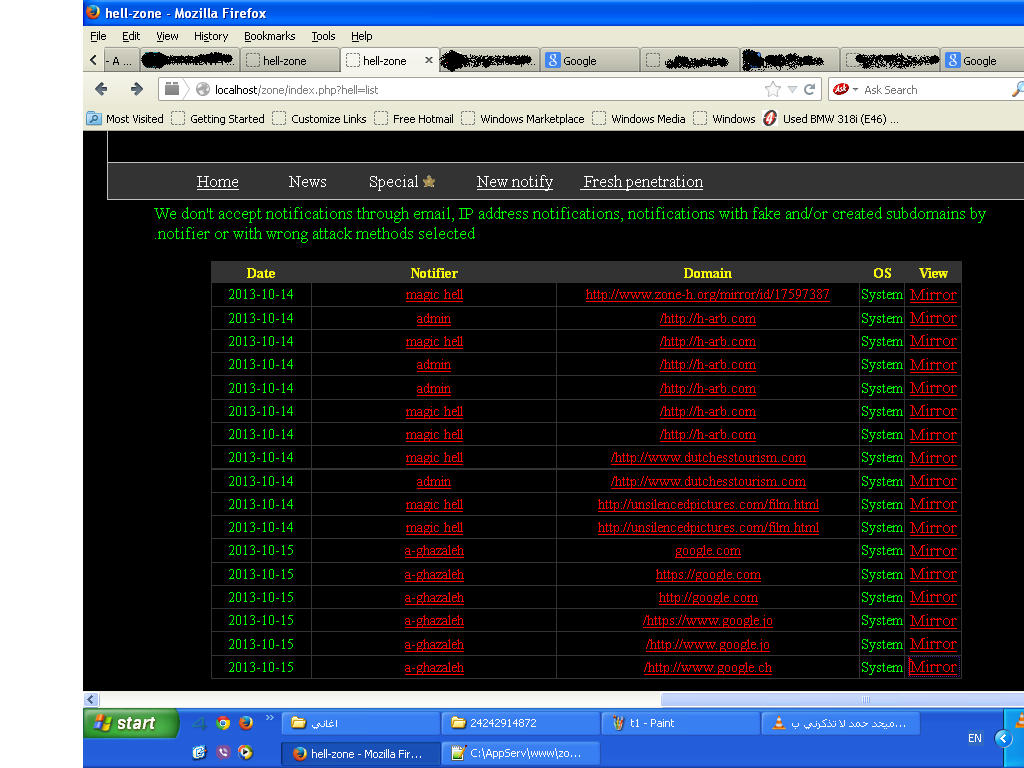Bookmark this page via the star icon
The image size is (1024, 768).
click(772, 89)
